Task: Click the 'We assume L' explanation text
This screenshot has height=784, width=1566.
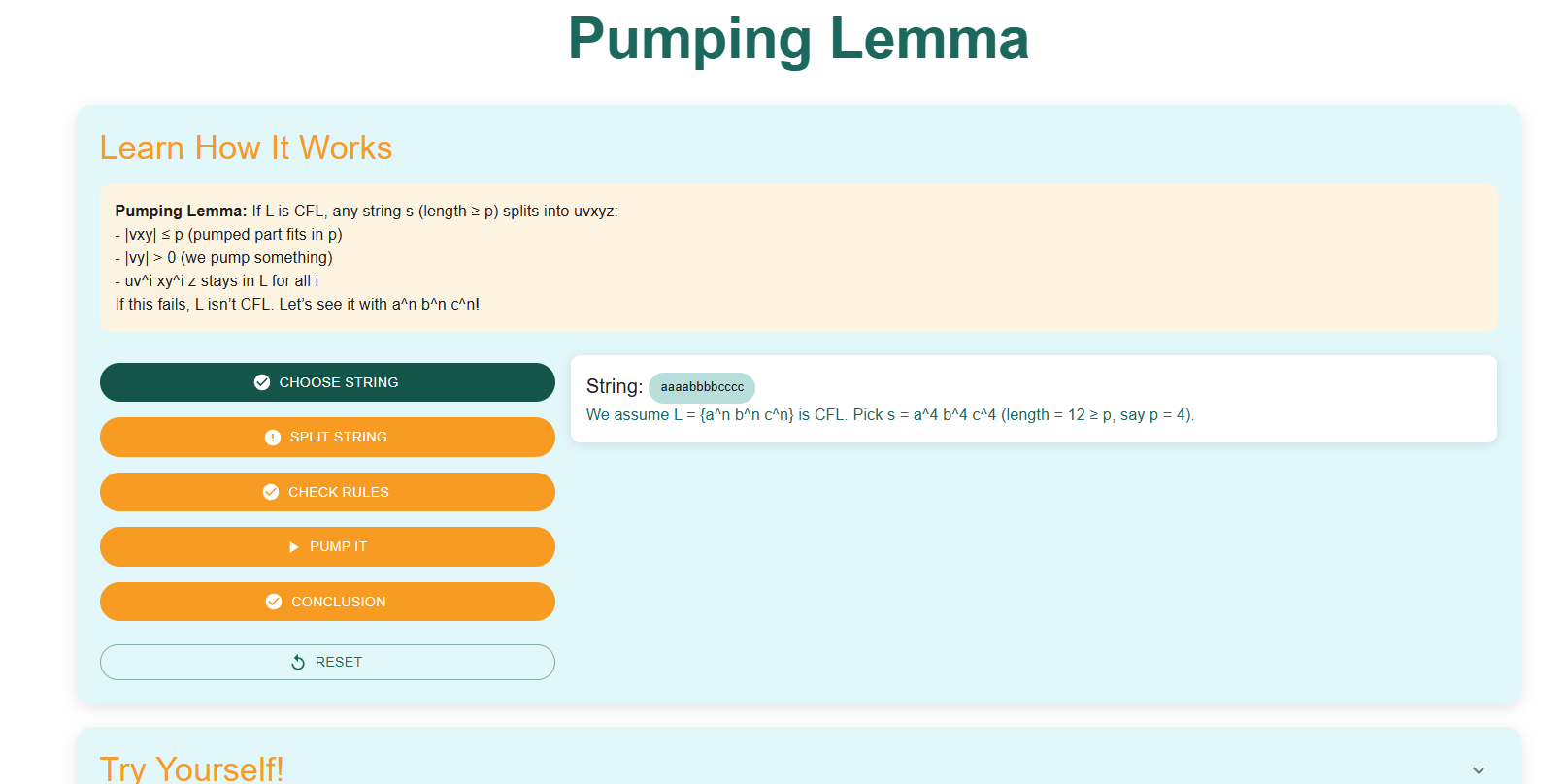Action: tap(889, 415)
